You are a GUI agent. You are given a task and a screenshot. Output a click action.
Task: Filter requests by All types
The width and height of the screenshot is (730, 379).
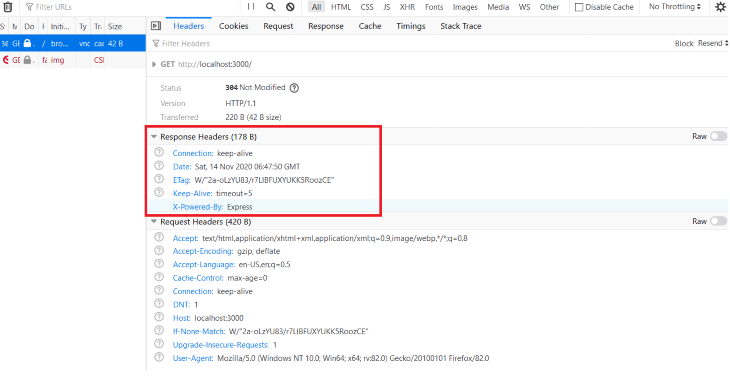pyautogui.click(x=317, y=7)
